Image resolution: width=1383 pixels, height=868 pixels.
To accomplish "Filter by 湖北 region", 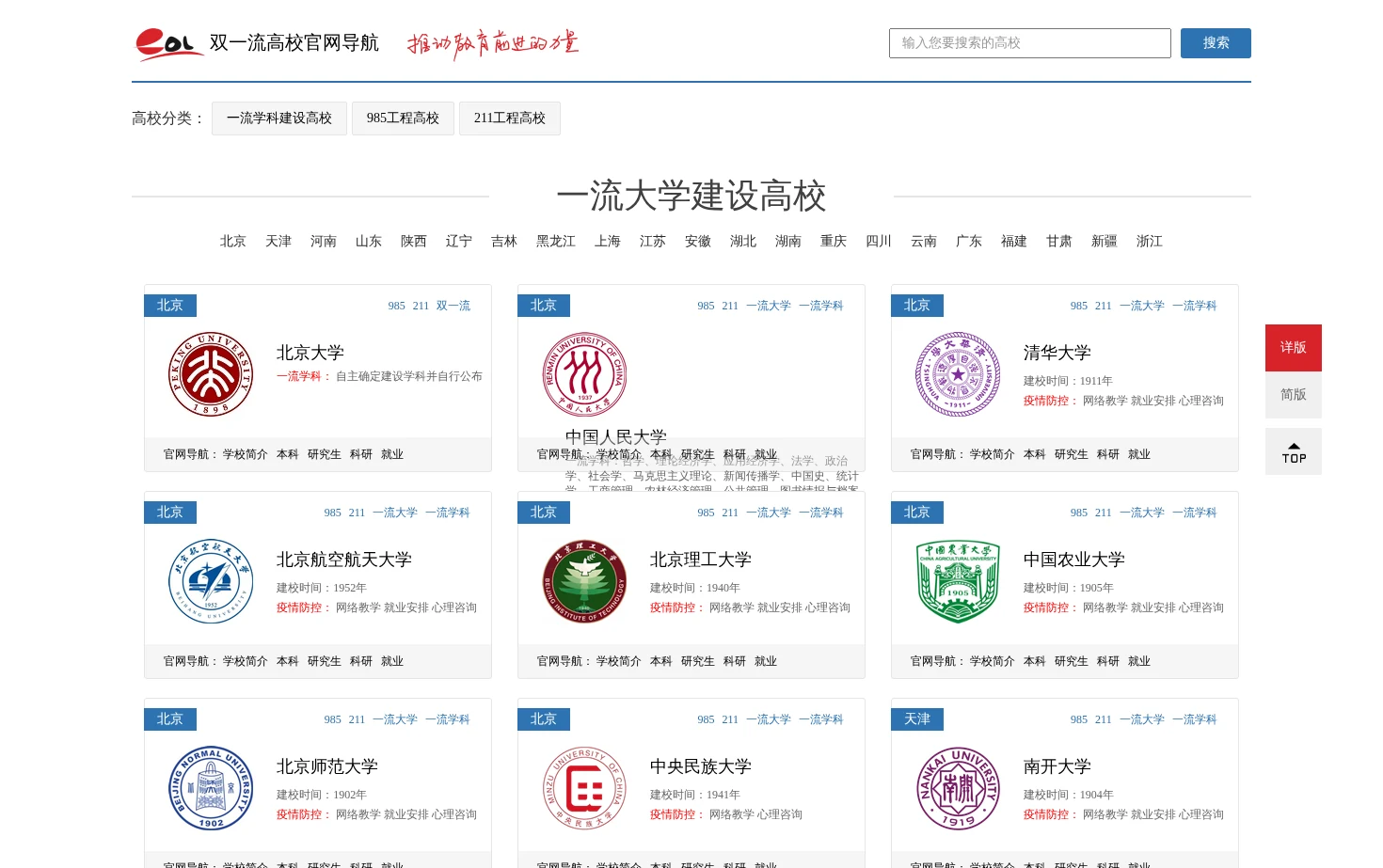I will pos(743,242).
